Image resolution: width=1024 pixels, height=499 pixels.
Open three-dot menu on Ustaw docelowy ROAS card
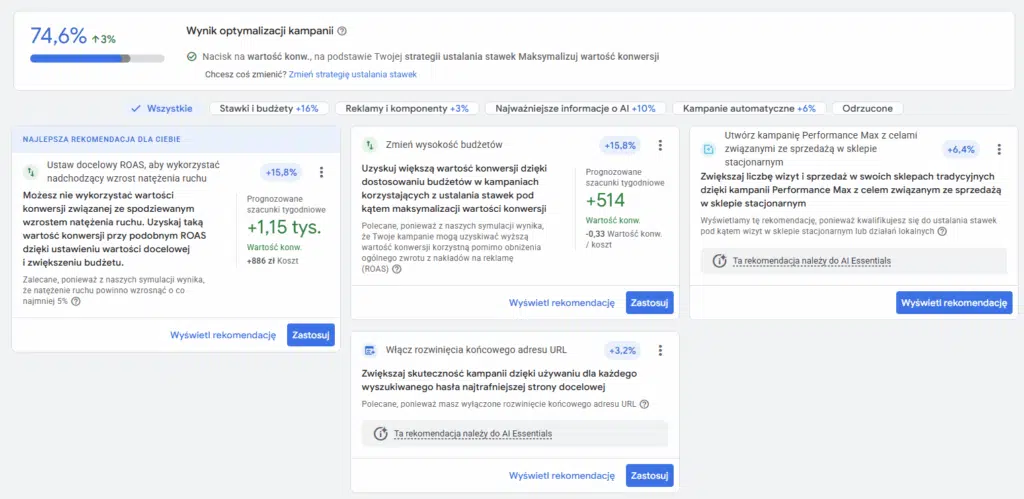click(321, 172)
